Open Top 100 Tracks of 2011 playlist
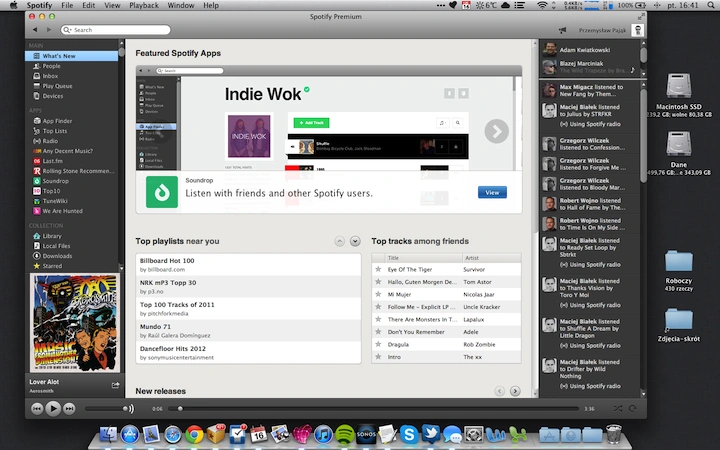 tap(248, 309)
